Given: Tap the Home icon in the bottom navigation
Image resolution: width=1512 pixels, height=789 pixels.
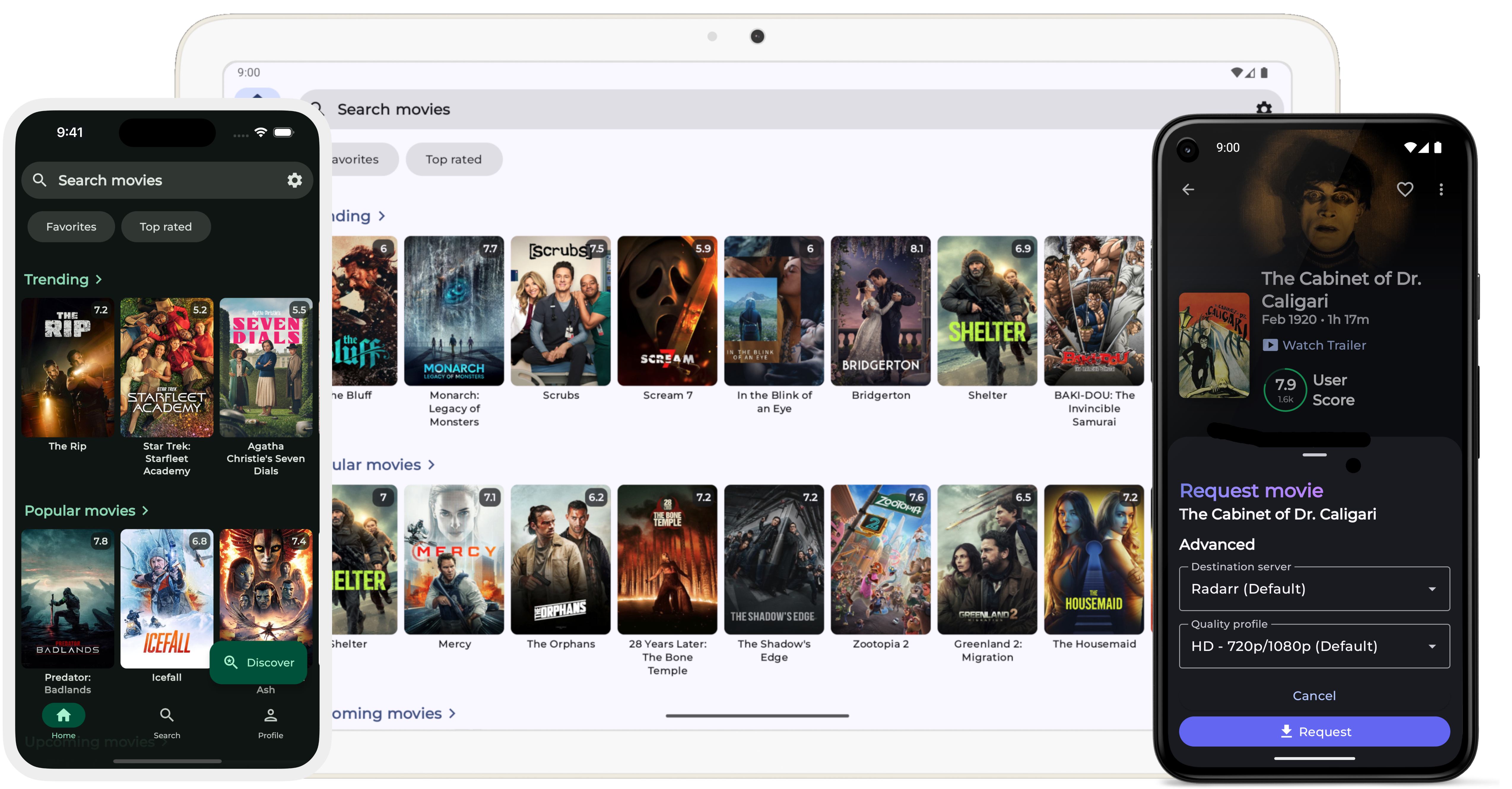Looking at the screenshot, I should tap(64, 716).
